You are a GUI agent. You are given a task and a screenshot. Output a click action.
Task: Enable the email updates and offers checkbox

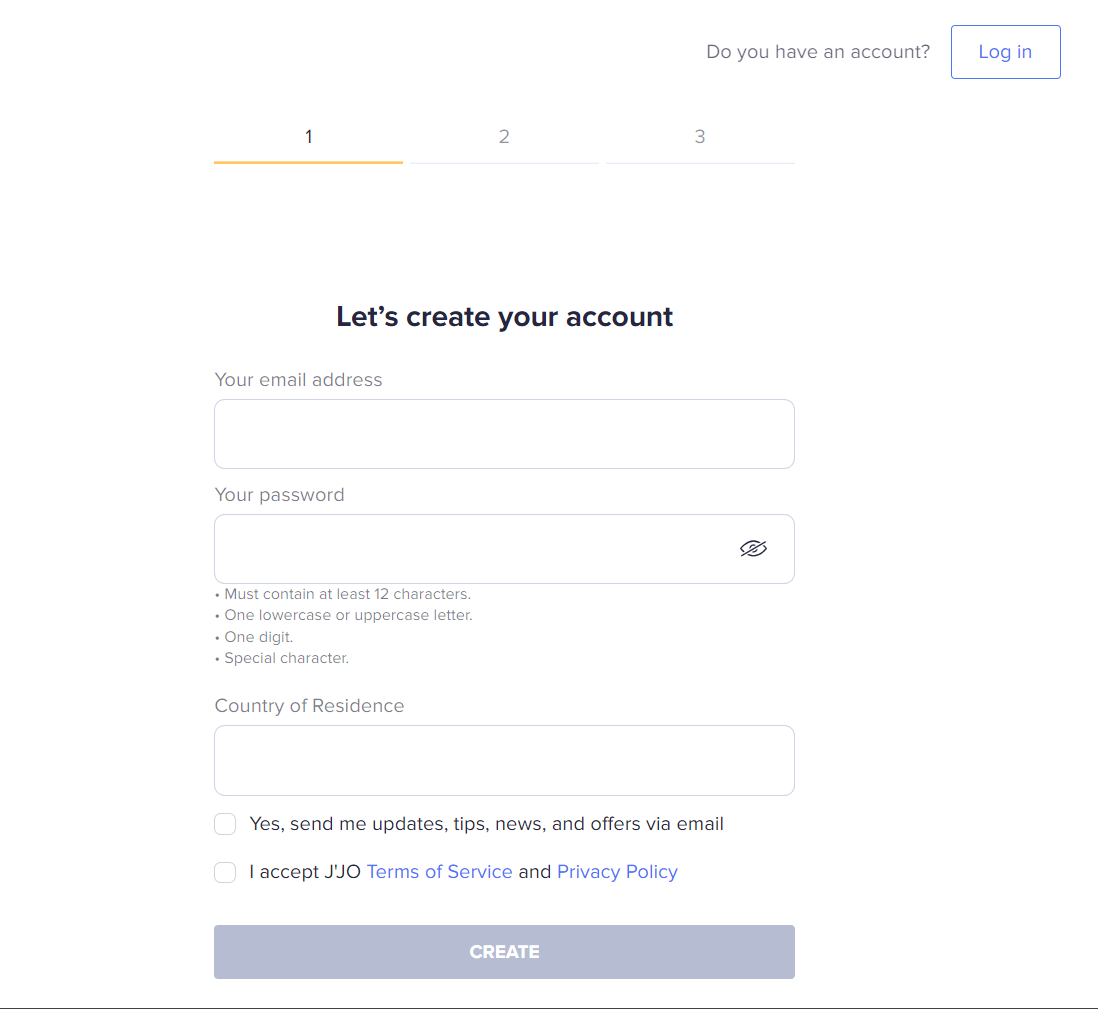click(225, 824)
